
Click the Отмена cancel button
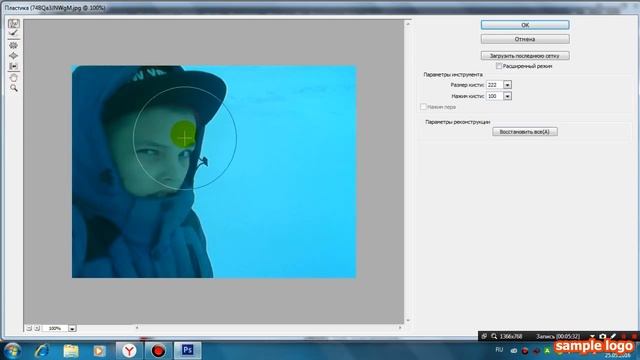(525, 39)
